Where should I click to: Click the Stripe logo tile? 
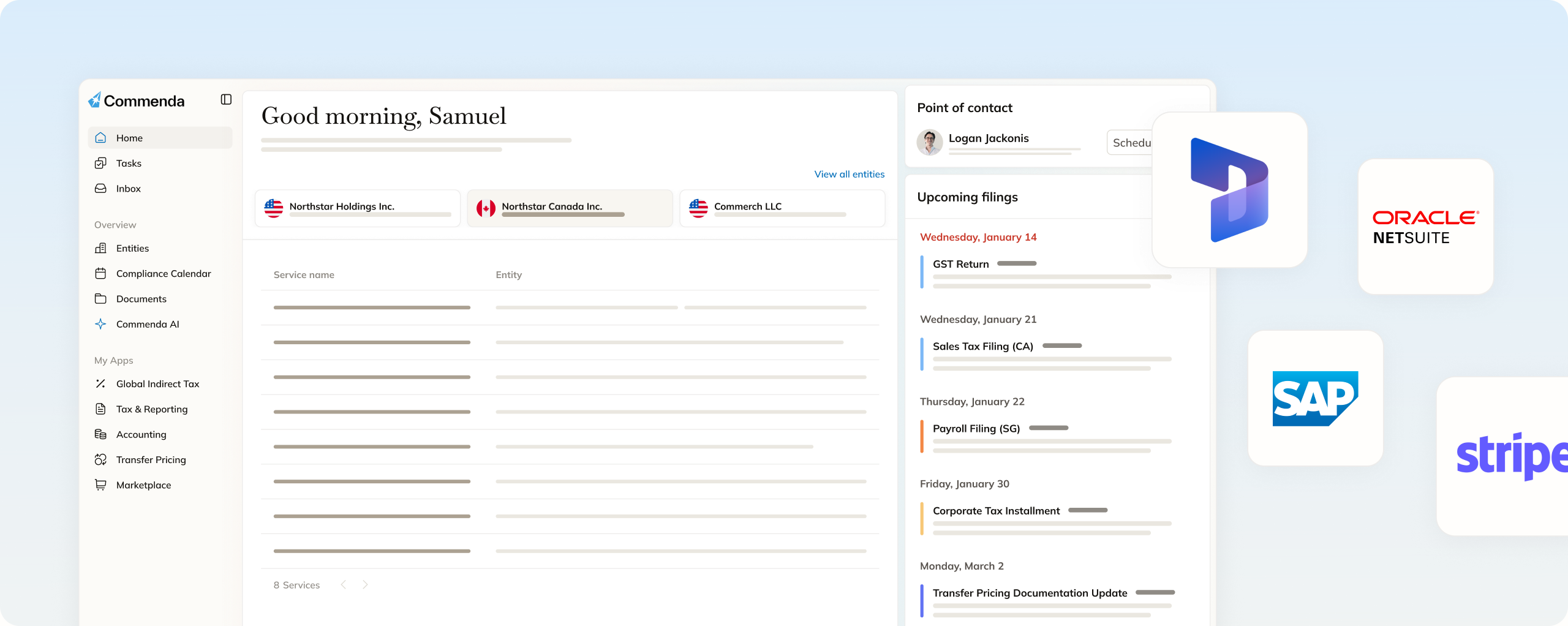tap(1502, 456)
